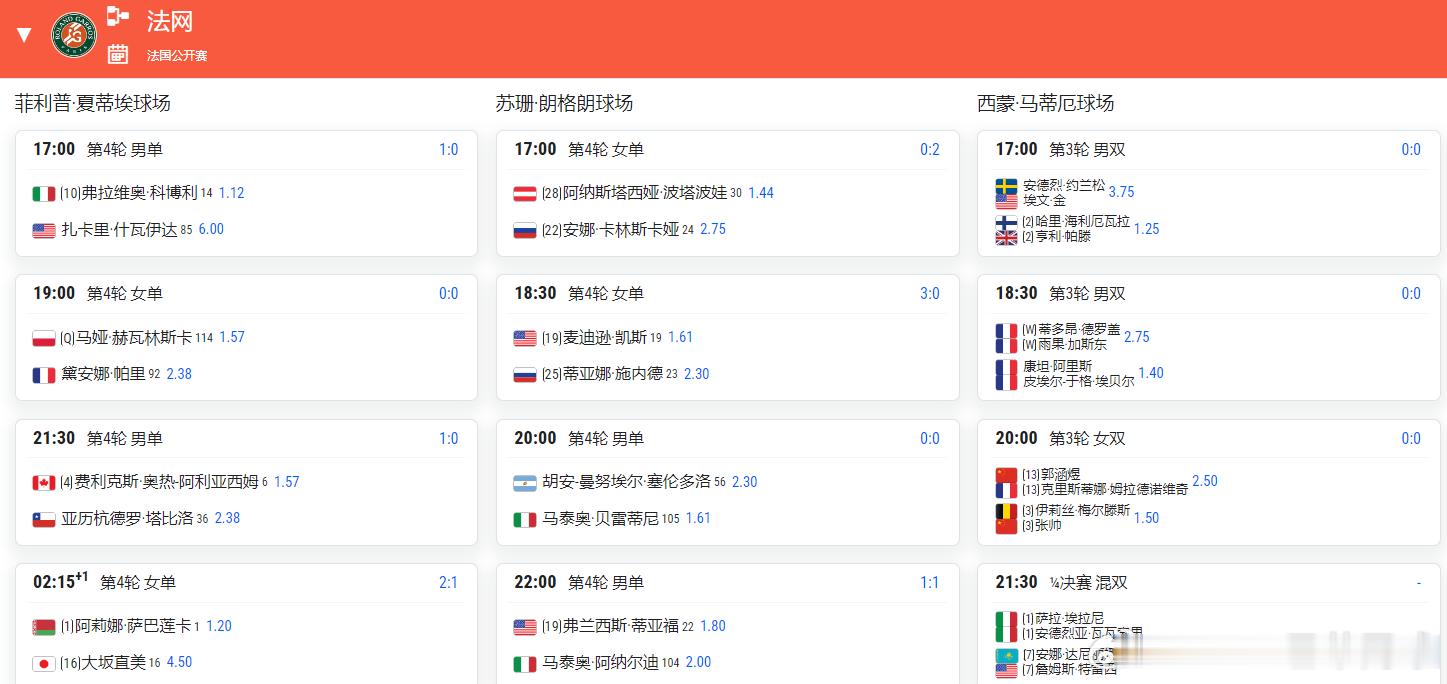The height and width of the screenshot is (684, 1447).
Task: Click Poland flag beside 马娅·赫瓦林斯卡
Action: point(44,338)
